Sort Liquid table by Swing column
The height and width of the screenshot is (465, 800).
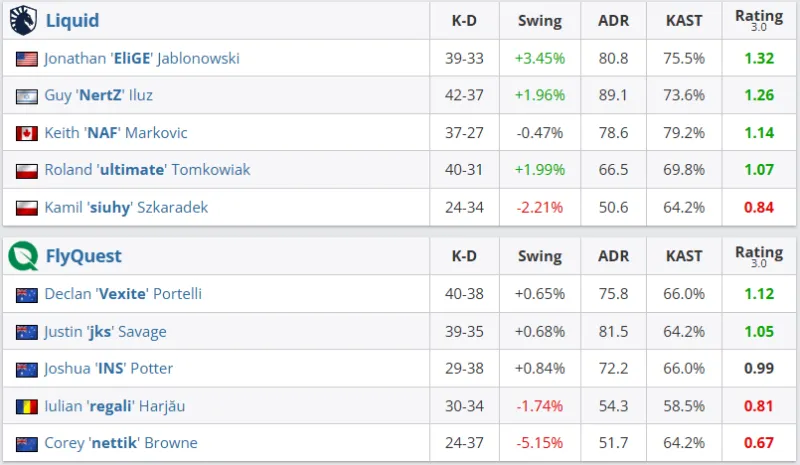[x=540, y=21]
